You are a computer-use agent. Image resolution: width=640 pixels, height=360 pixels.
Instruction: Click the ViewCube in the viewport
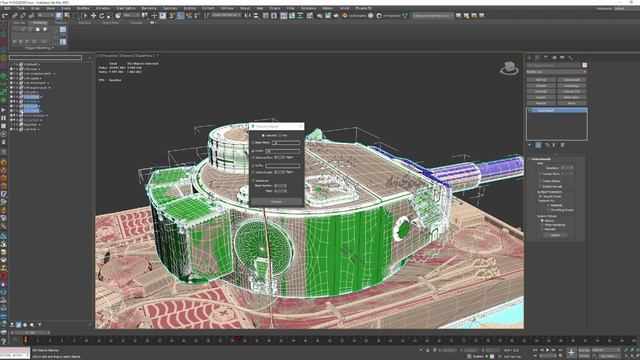[509, 68]
